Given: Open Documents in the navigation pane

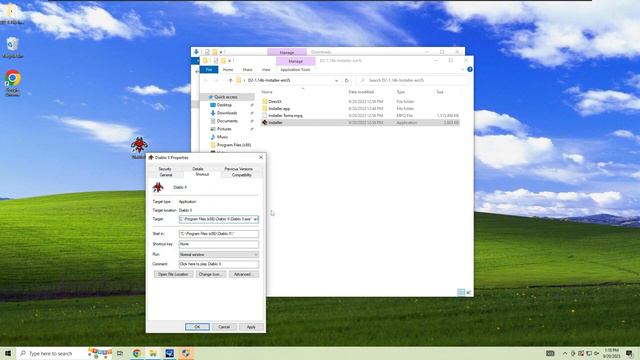Looking at the screenshot, I should [x=227, y=121].
